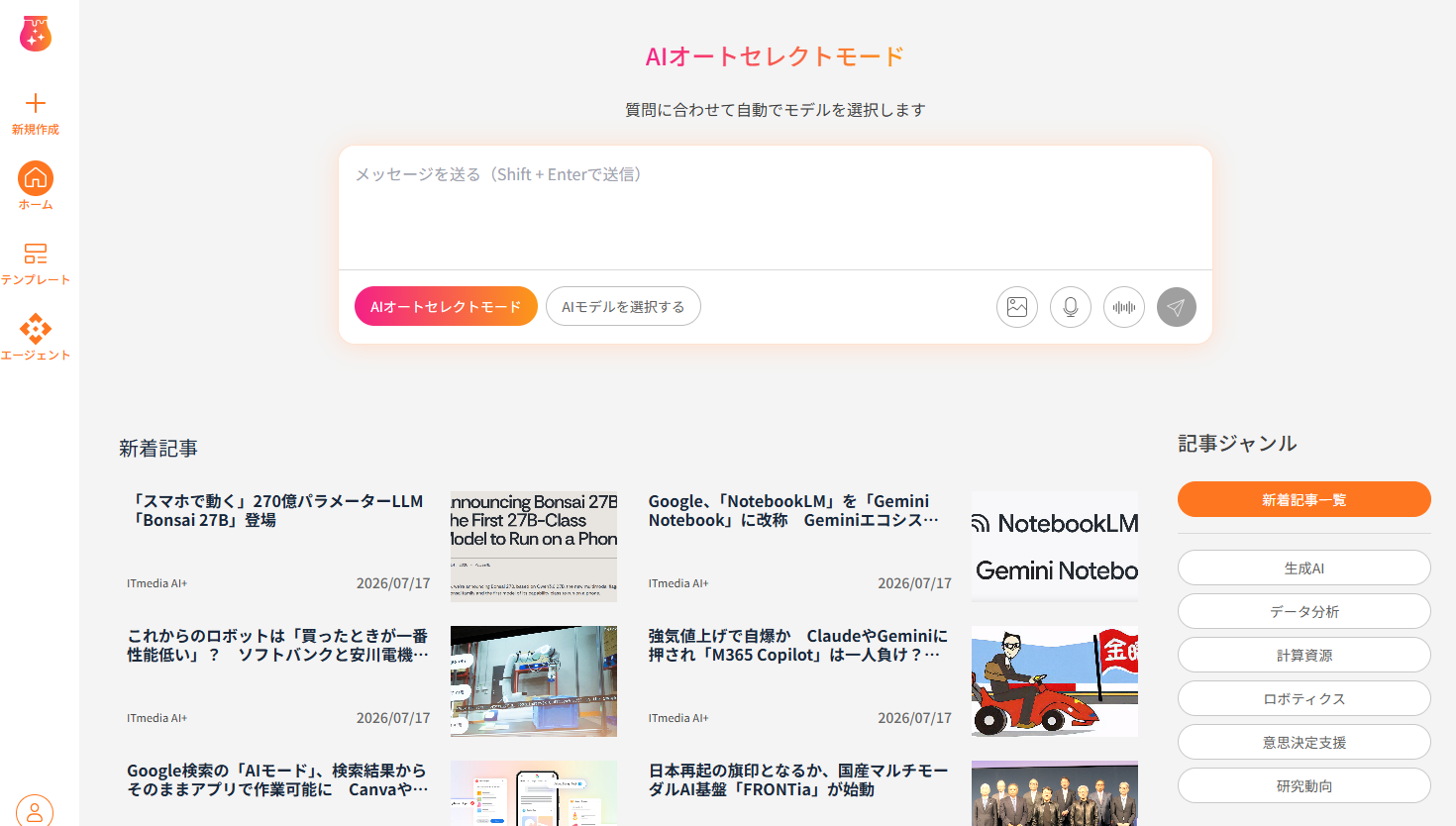
Task: Filter articles by 意思決定支援
Action: point(1304,742)
